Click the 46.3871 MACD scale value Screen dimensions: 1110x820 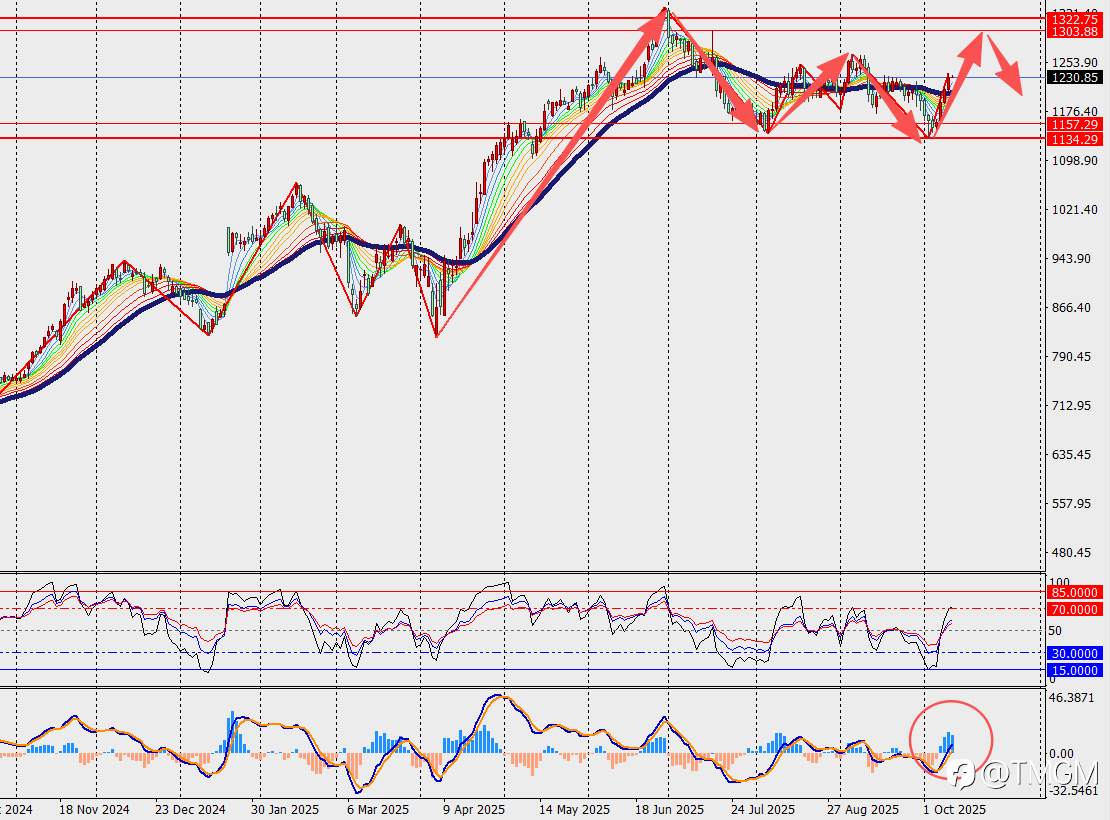tap(1071, 697)
